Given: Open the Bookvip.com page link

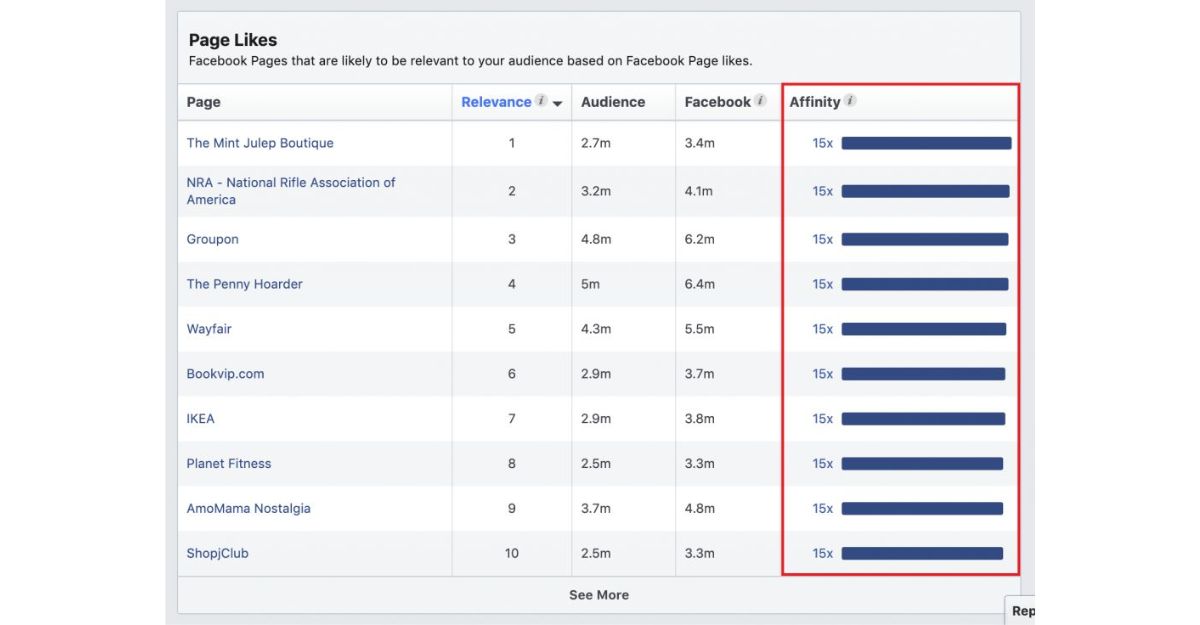Looking at the screenshot, I should click(225, 374).
